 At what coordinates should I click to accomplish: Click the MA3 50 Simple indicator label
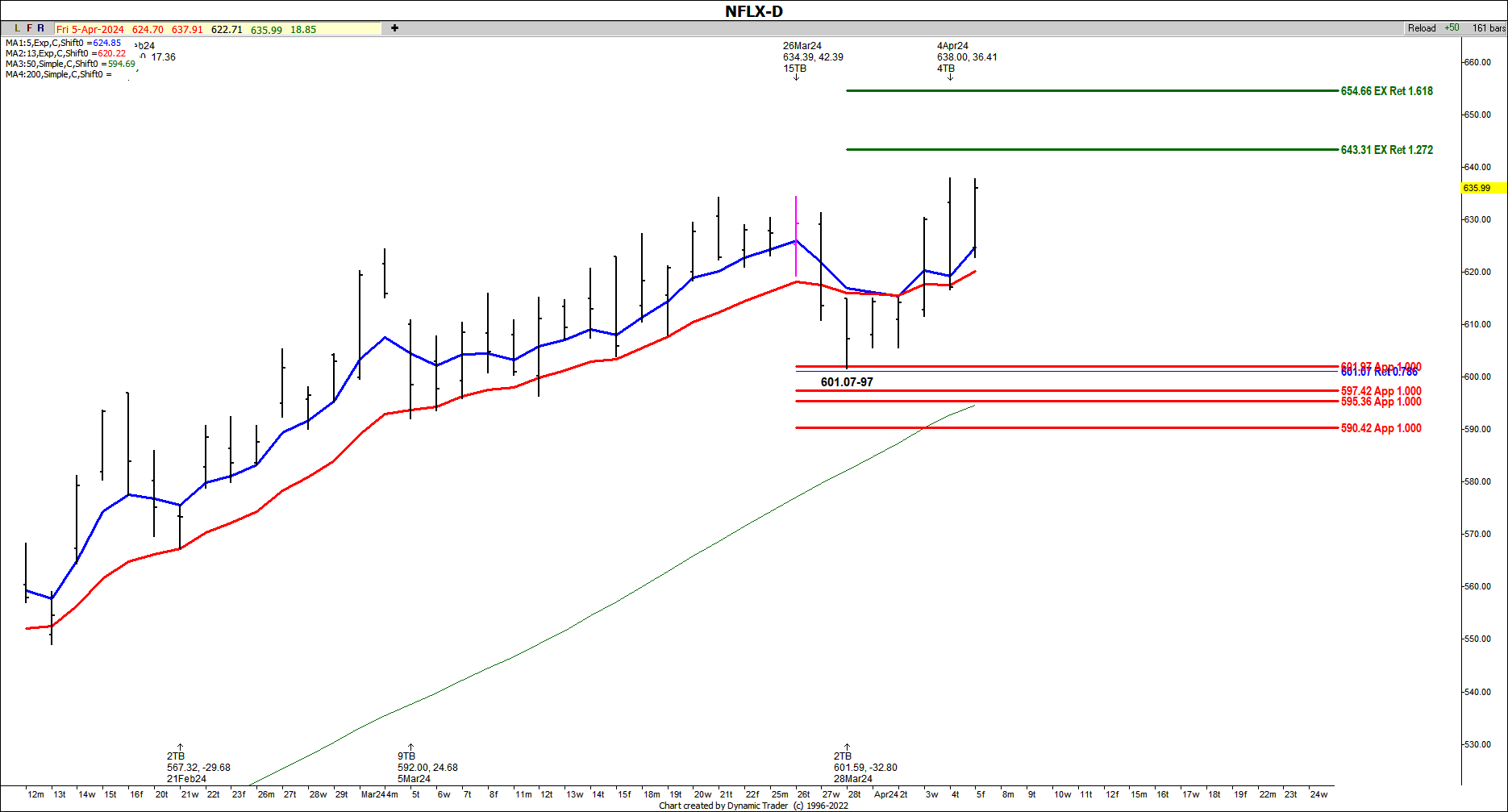70,64
